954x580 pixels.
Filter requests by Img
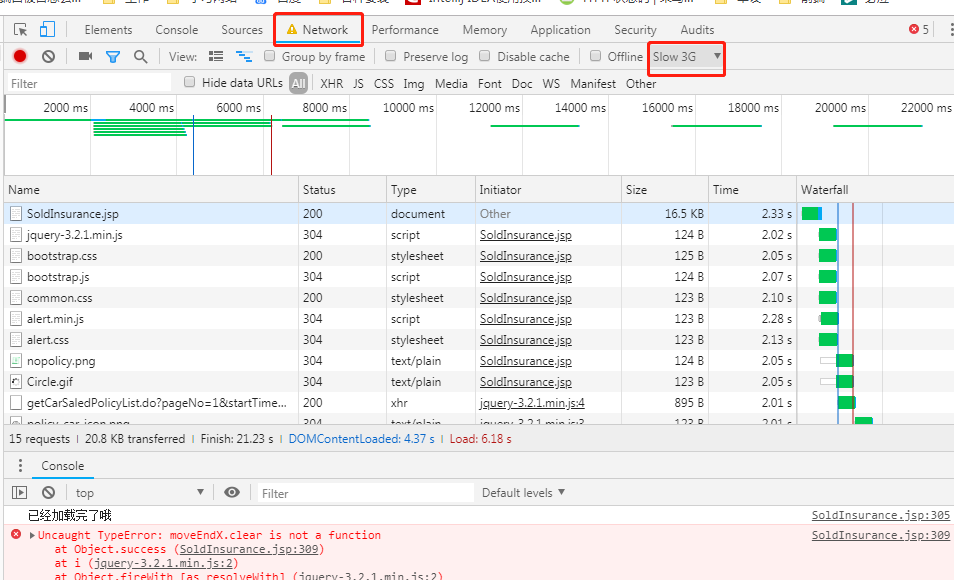pyautogui.click(x=414, y=83)
